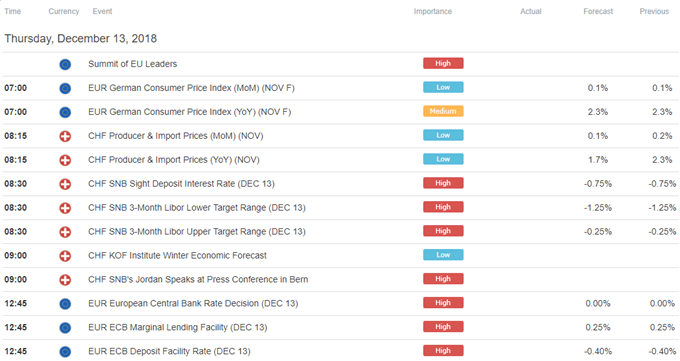
Task: Open EUR ECB Marginal Lending Facility event
Action: click(x=178, y=327)
